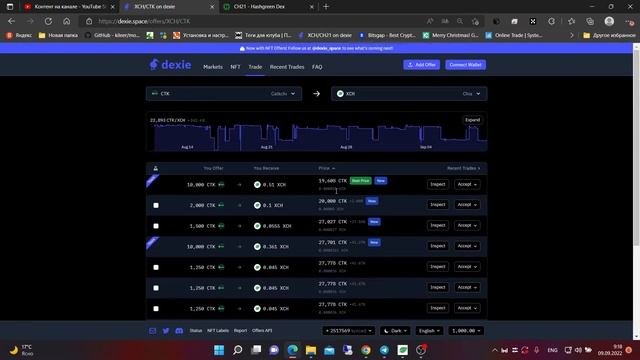
Task: Open the email icon in the footer
Action: coord(152,331)
